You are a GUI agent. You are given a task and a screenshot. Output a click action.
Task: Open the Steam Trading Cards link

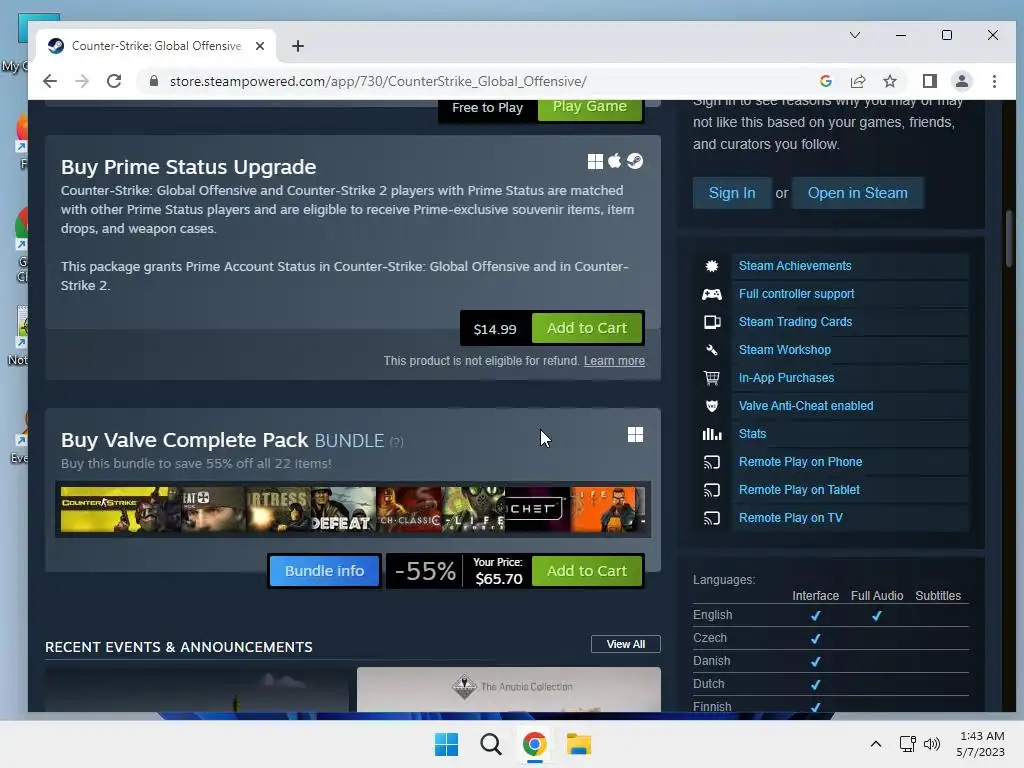pos(795,322)
